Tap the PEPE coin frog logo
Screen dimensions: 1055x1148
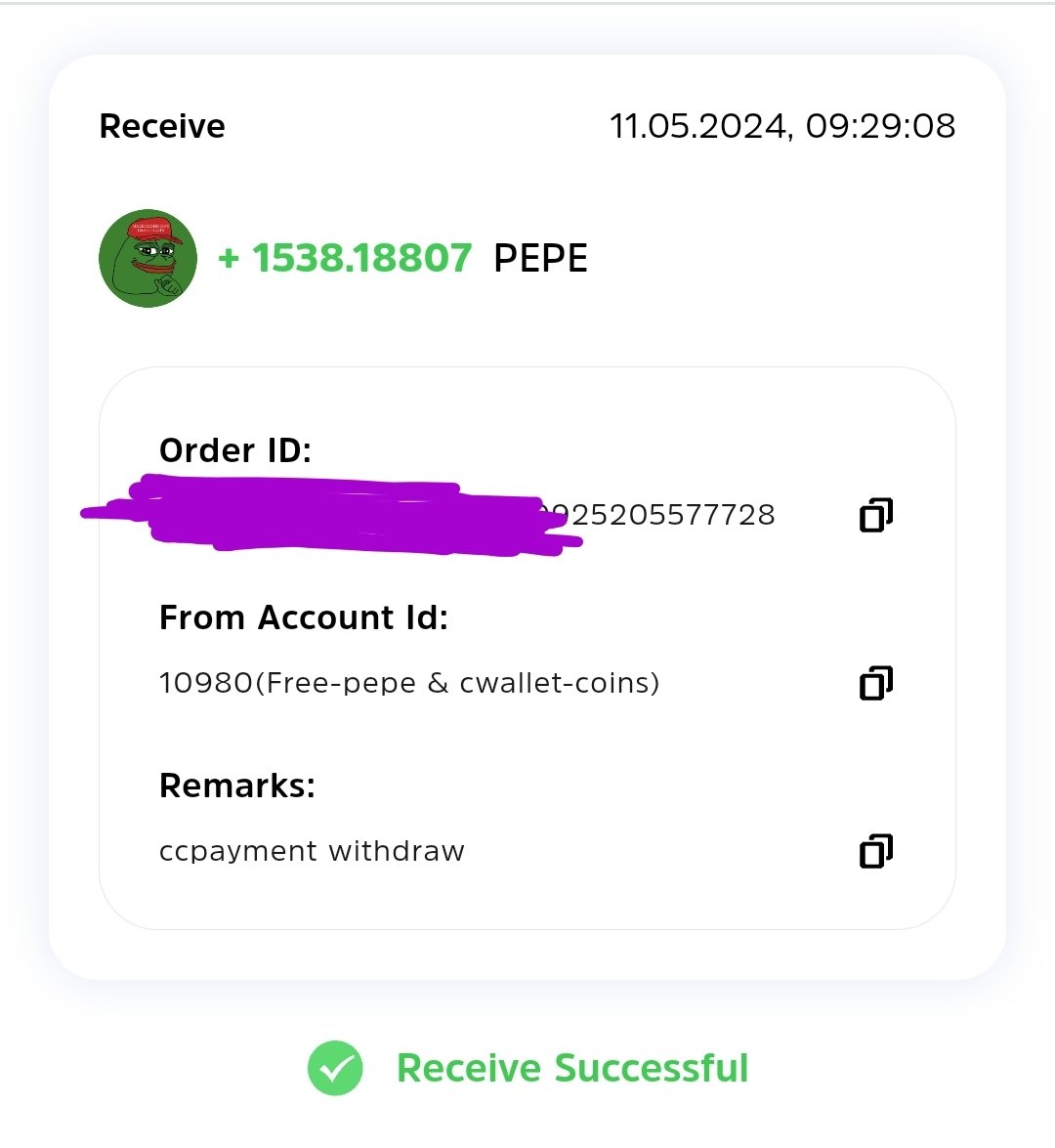(x=148, y=259)
